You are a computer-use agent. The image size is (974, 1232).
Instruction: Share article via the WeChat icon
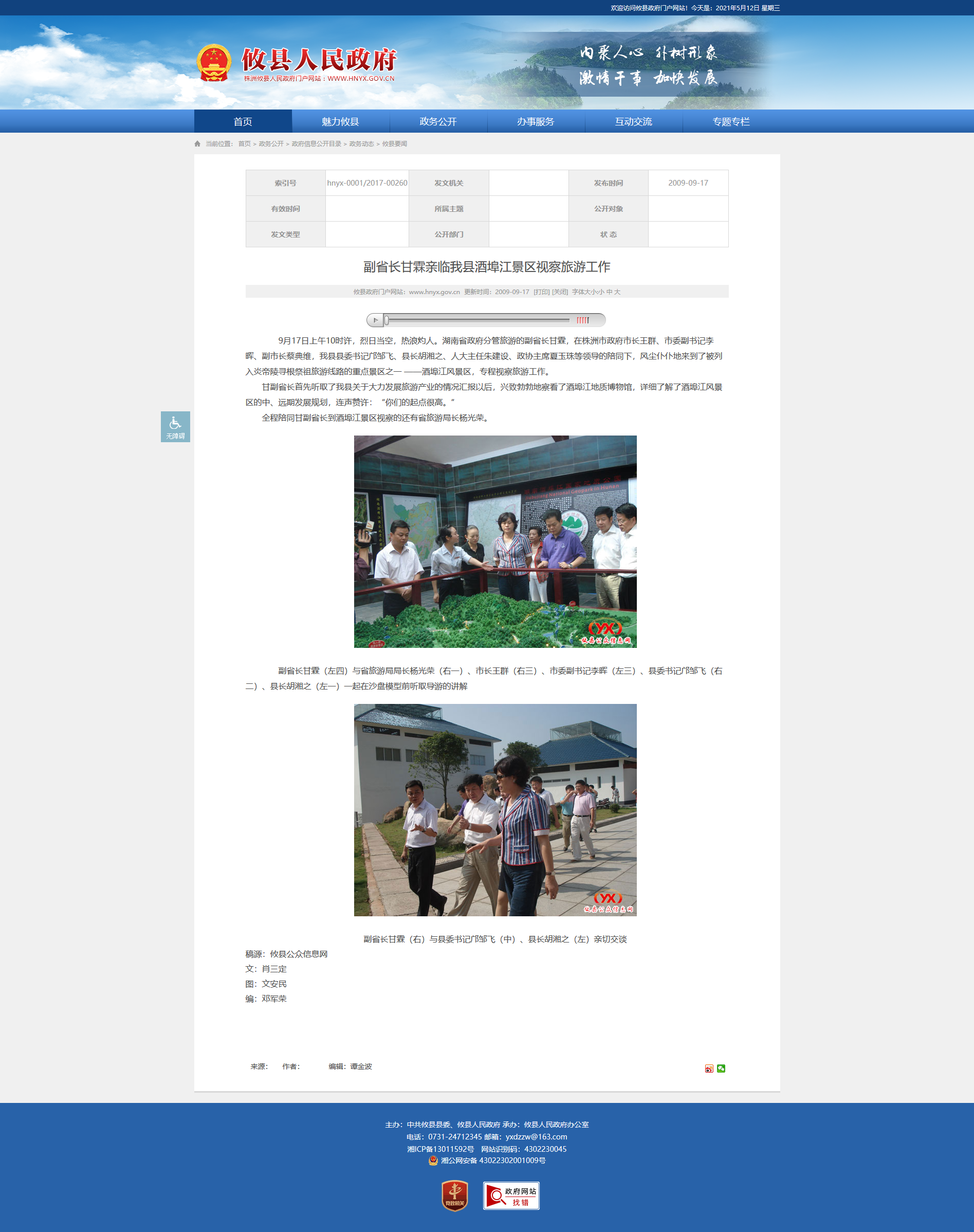click(721, 1068)
